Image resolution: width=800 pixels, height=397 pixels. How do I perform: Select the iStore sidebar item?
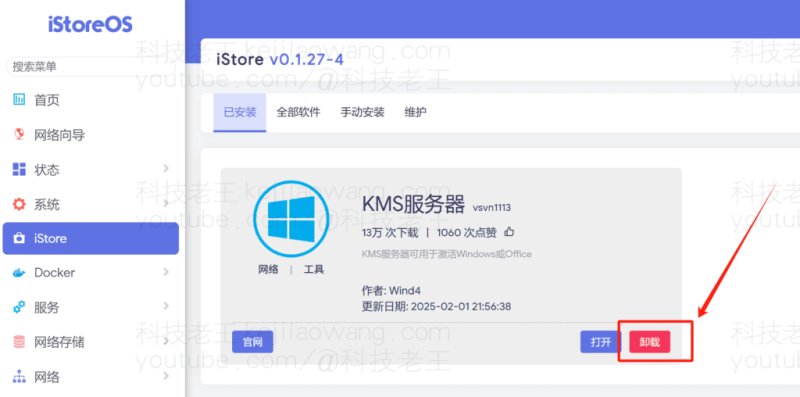(x=90, y=238)
